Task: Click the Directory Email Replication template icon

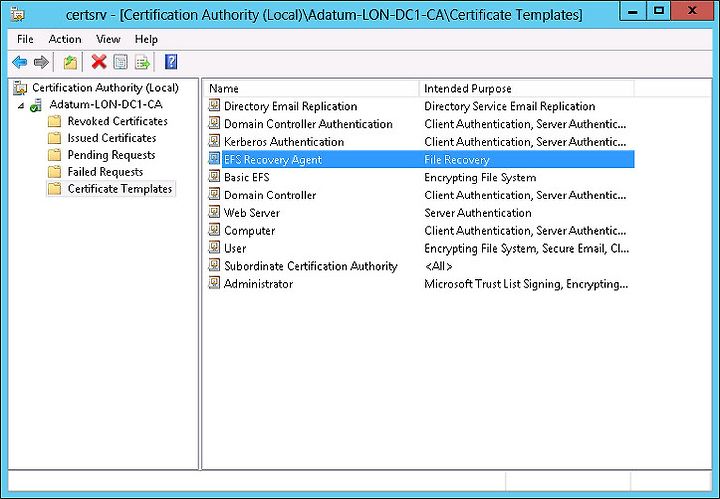Action: pos(214,106)
